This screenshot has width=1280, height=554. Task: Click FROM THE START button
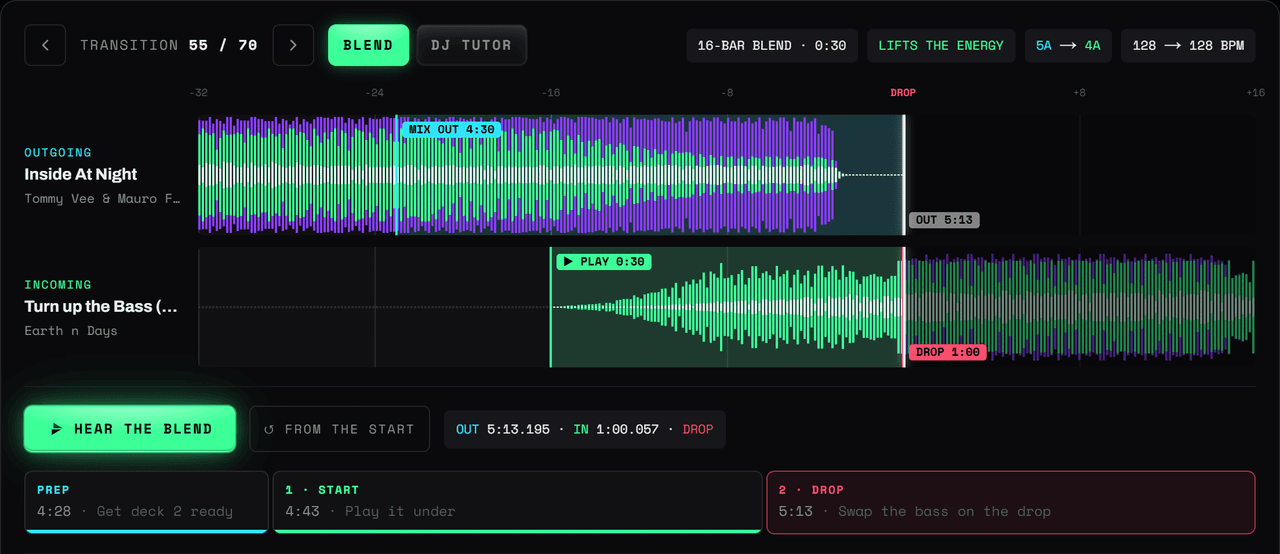pos(339,429)
